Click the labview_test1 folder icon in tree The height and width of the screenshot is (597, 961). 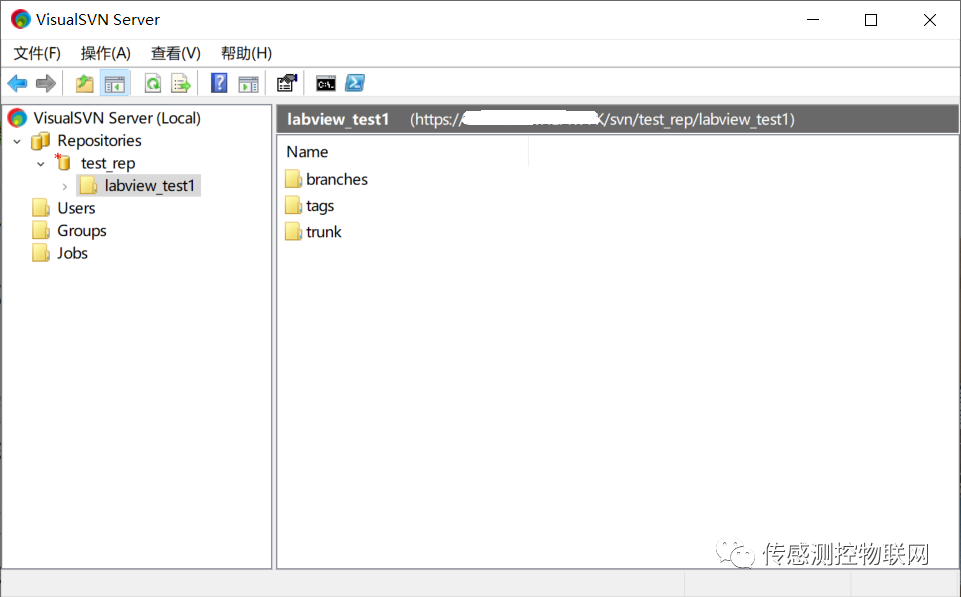point(89,185)
